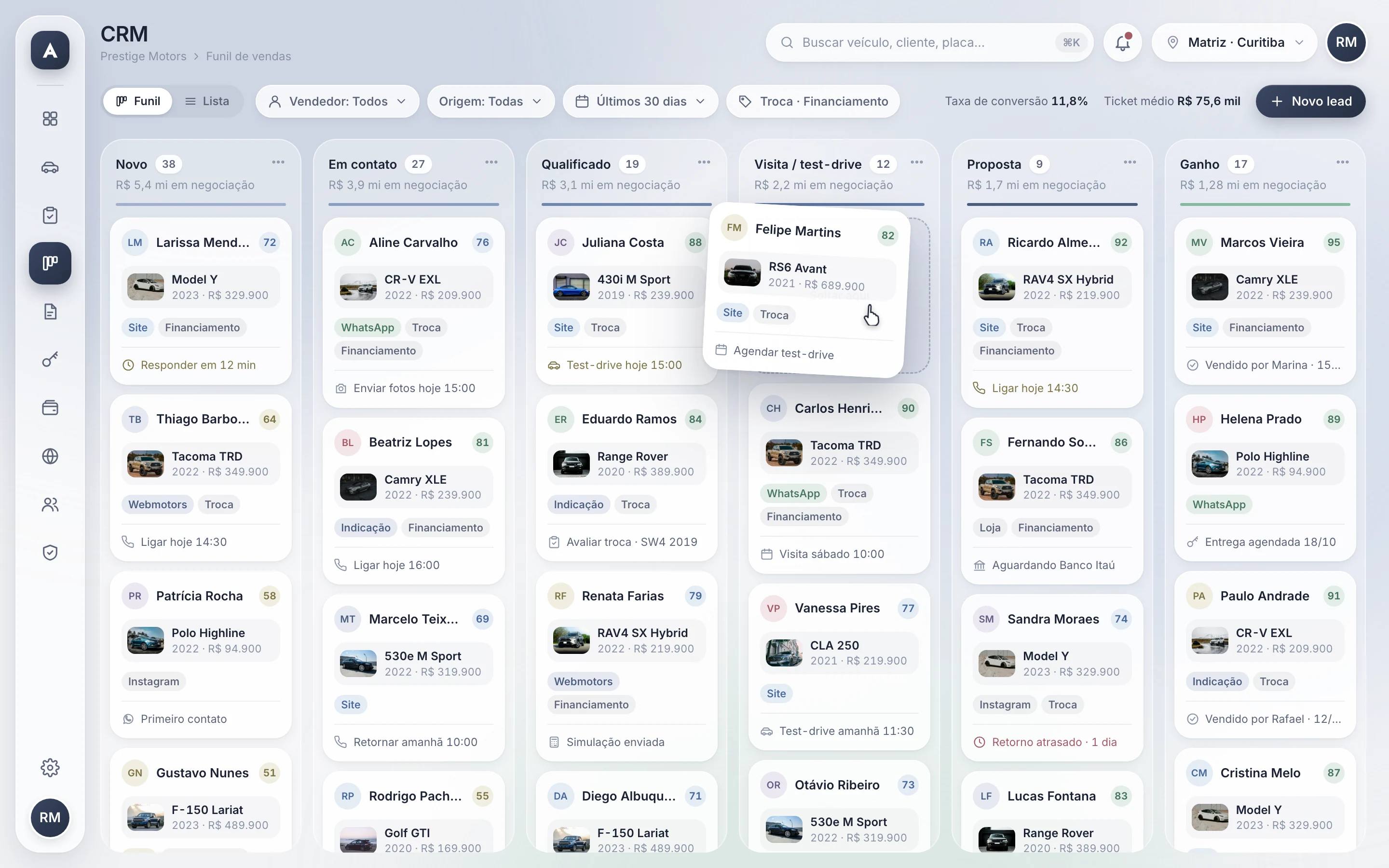Click the Prestige Motors breadcrumb
The height and width of the screenshot is (868, 1389).
tap(144, 56)
